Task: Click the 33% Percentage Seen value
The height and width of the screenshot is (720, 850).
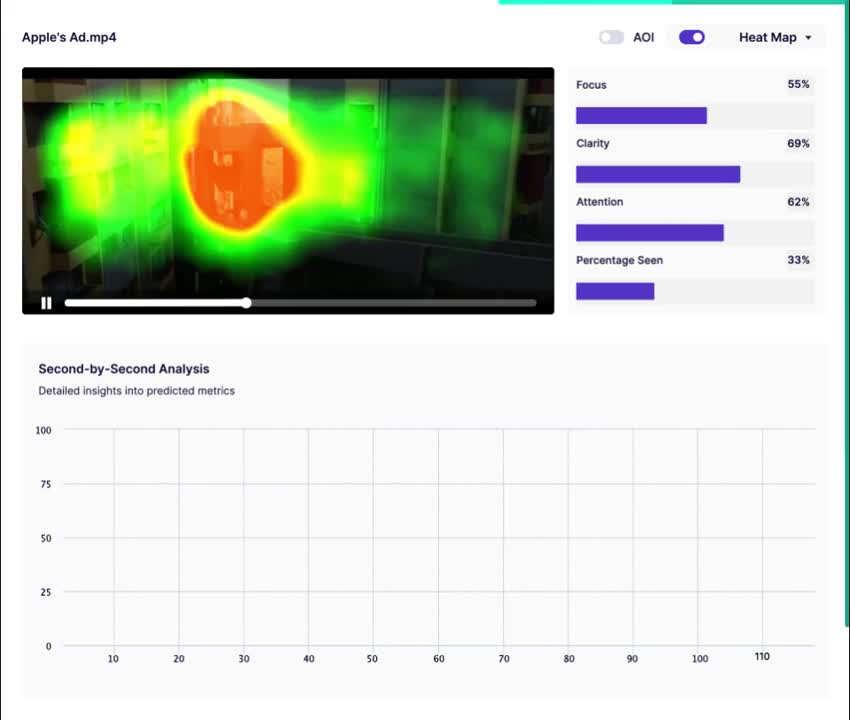Action: pyautogui.click(x=798, y=260)
